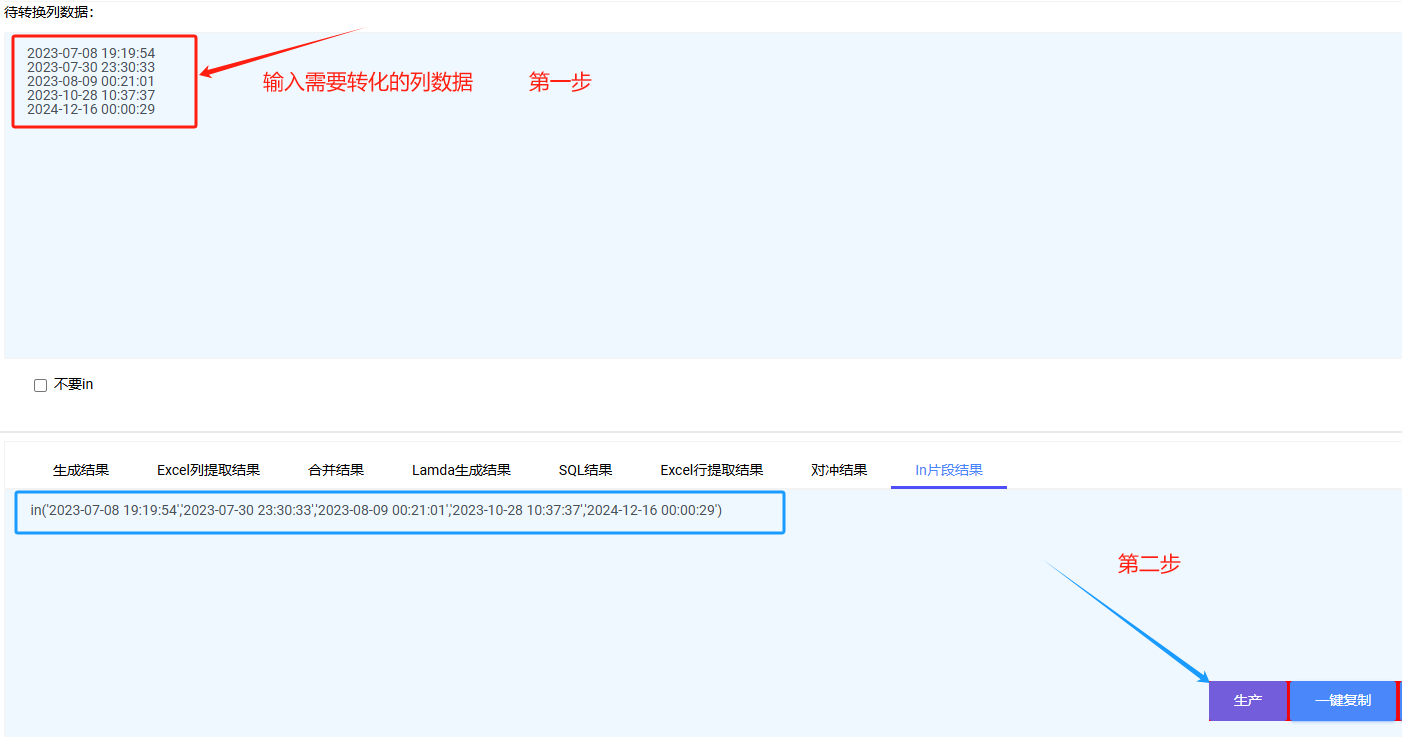Select the 合并结果 tab
The image size is (1402, 737).
[336, 470]
